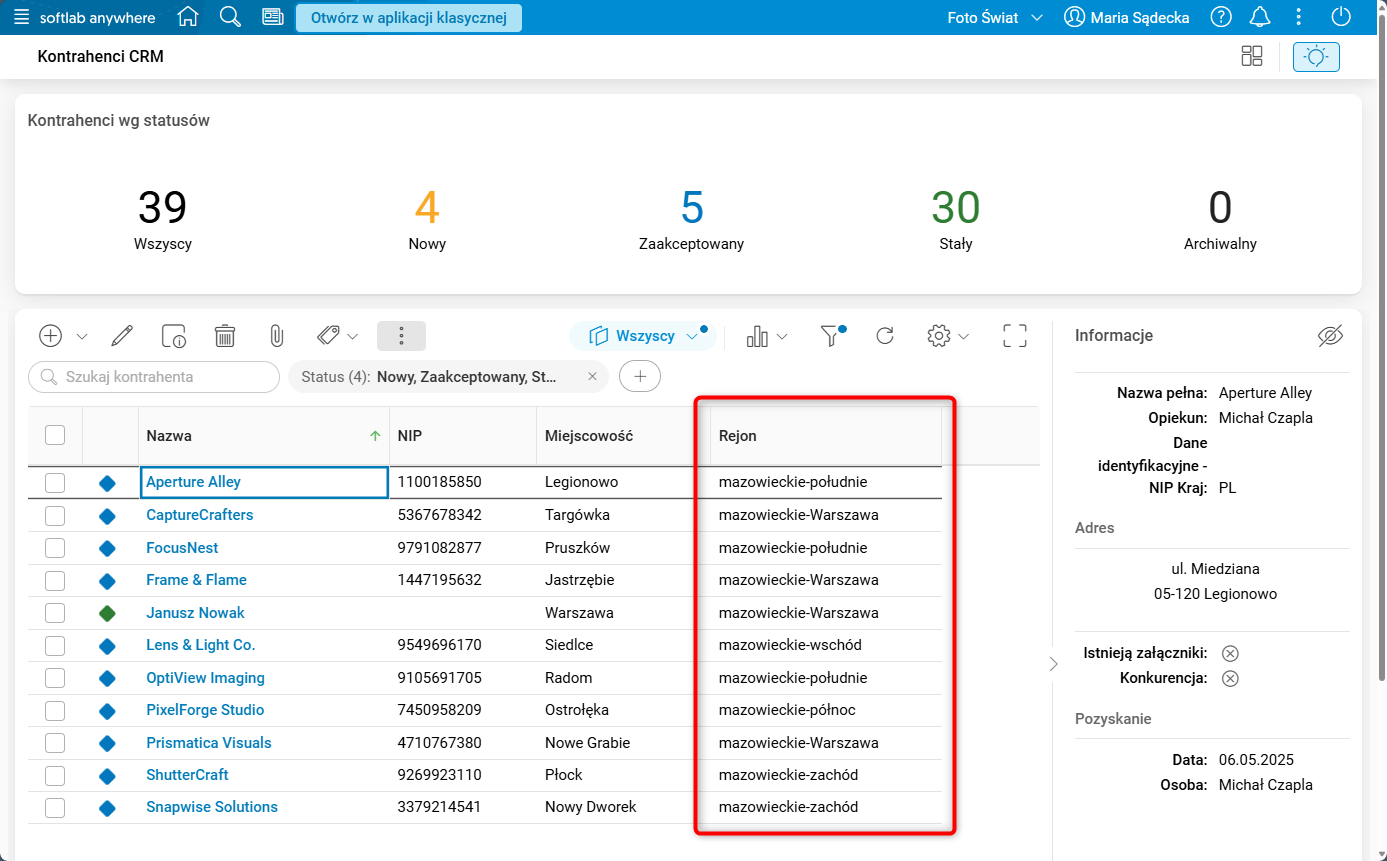Viewport: 1387px width, 861px height.
Task: Click the Szukaj kontrahenta search field
Action: (154, 377)
